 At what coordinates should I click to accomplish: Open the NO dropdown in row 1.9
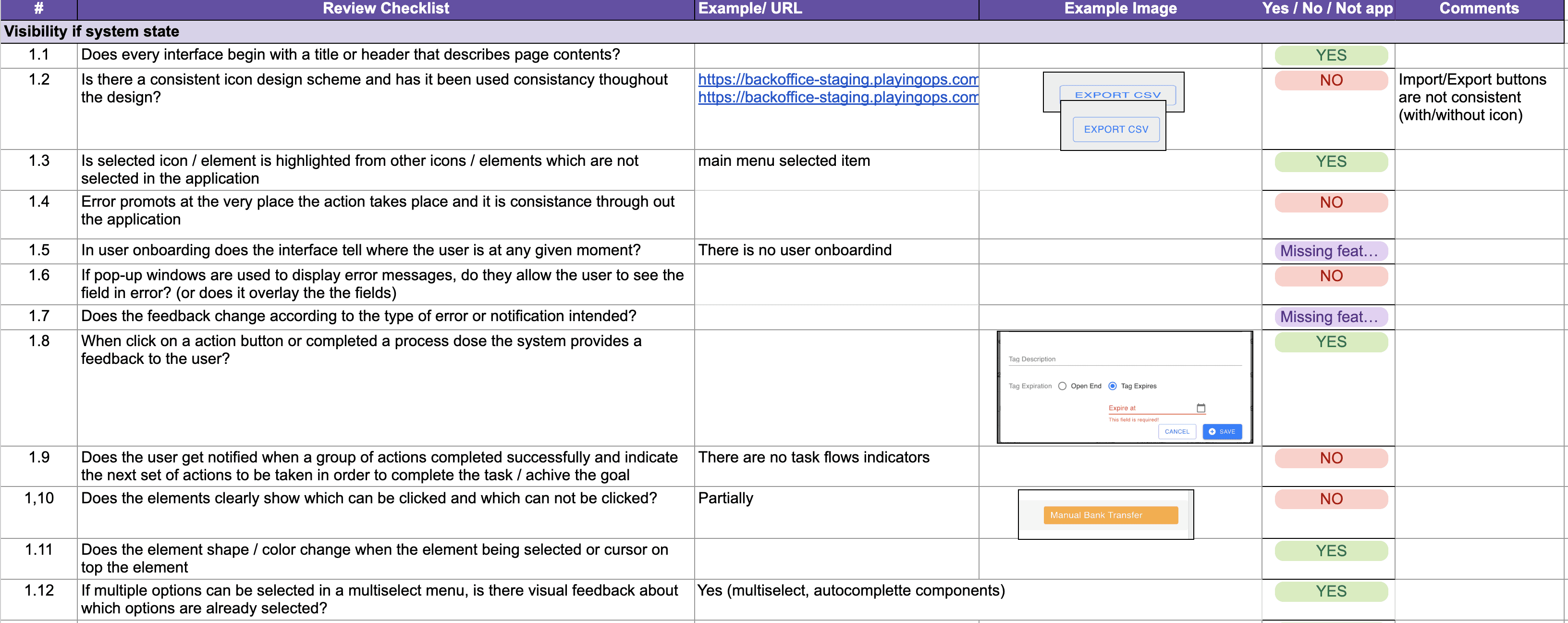(1331, 458)
